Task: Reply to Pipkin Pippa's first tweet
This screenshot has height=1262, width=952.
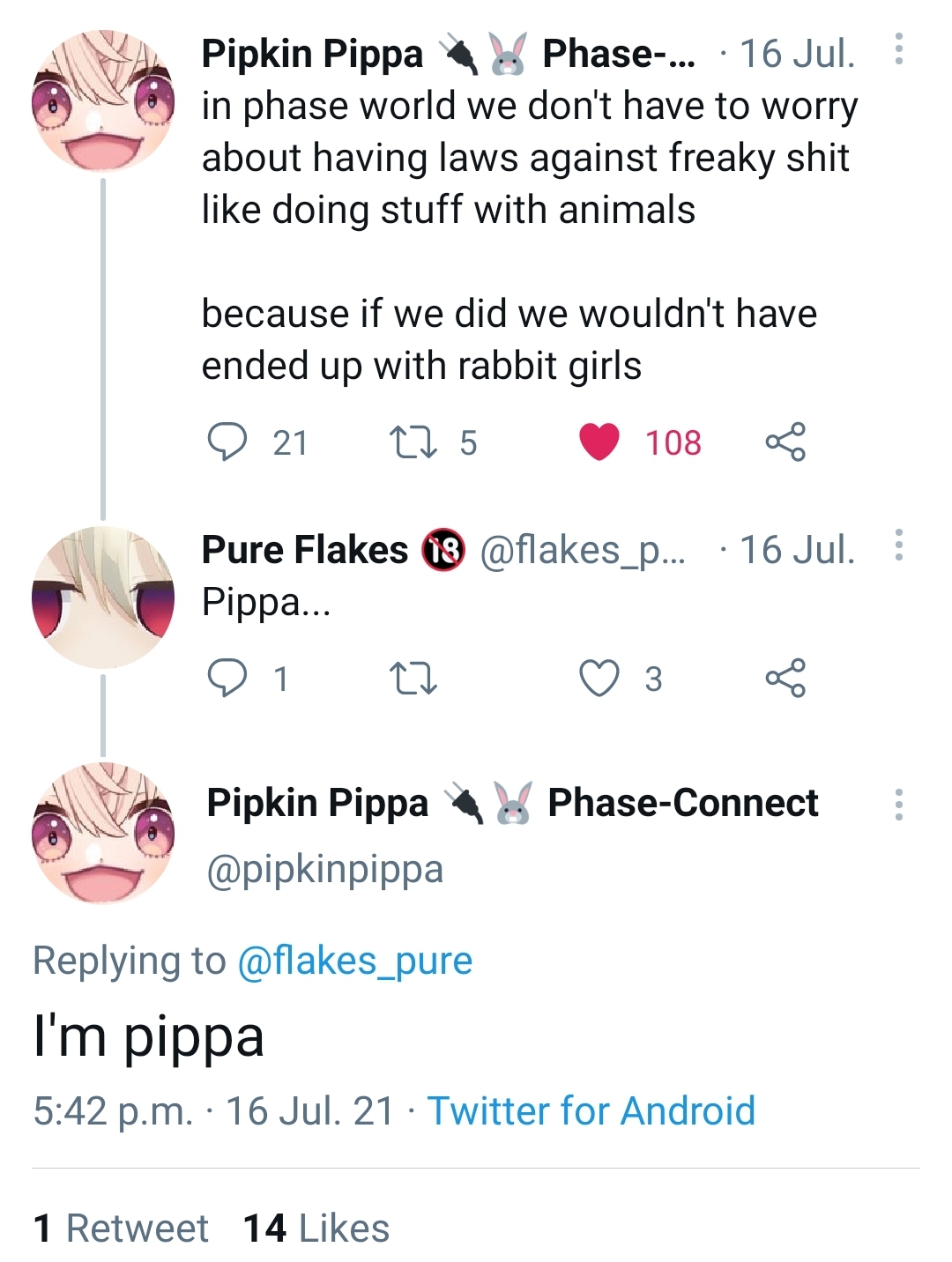Action: pyautogui.click(x=227, y=442)
